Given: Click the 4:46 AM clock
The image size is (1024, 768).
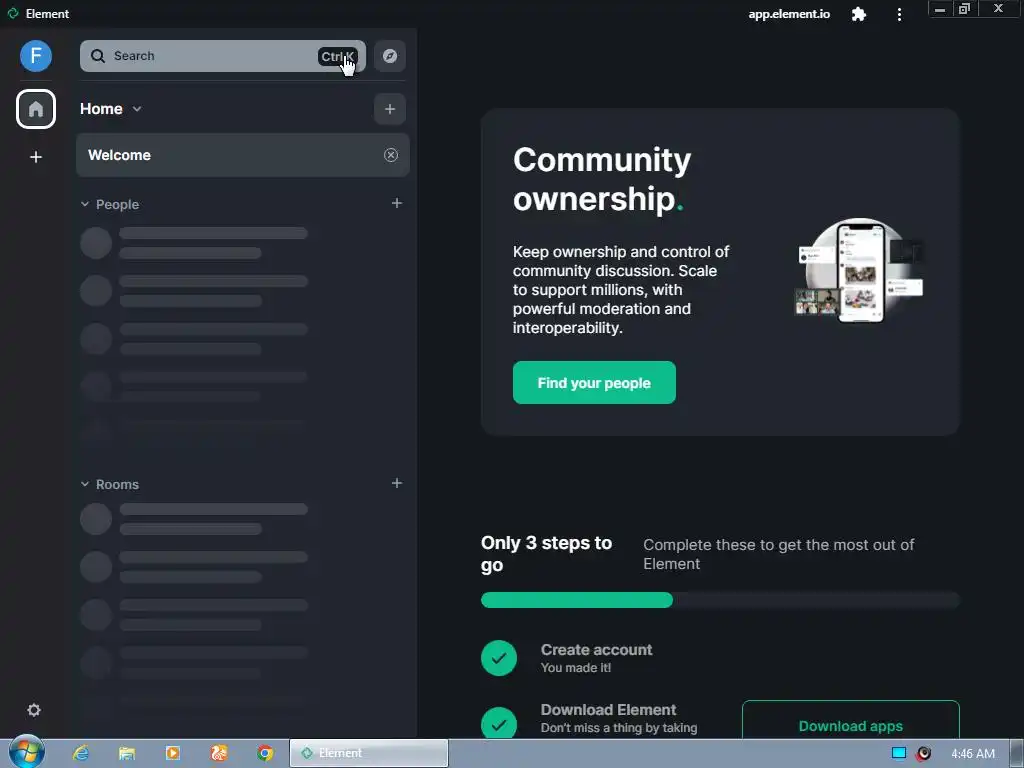Looking at the screenshot, I should [973, 754].
